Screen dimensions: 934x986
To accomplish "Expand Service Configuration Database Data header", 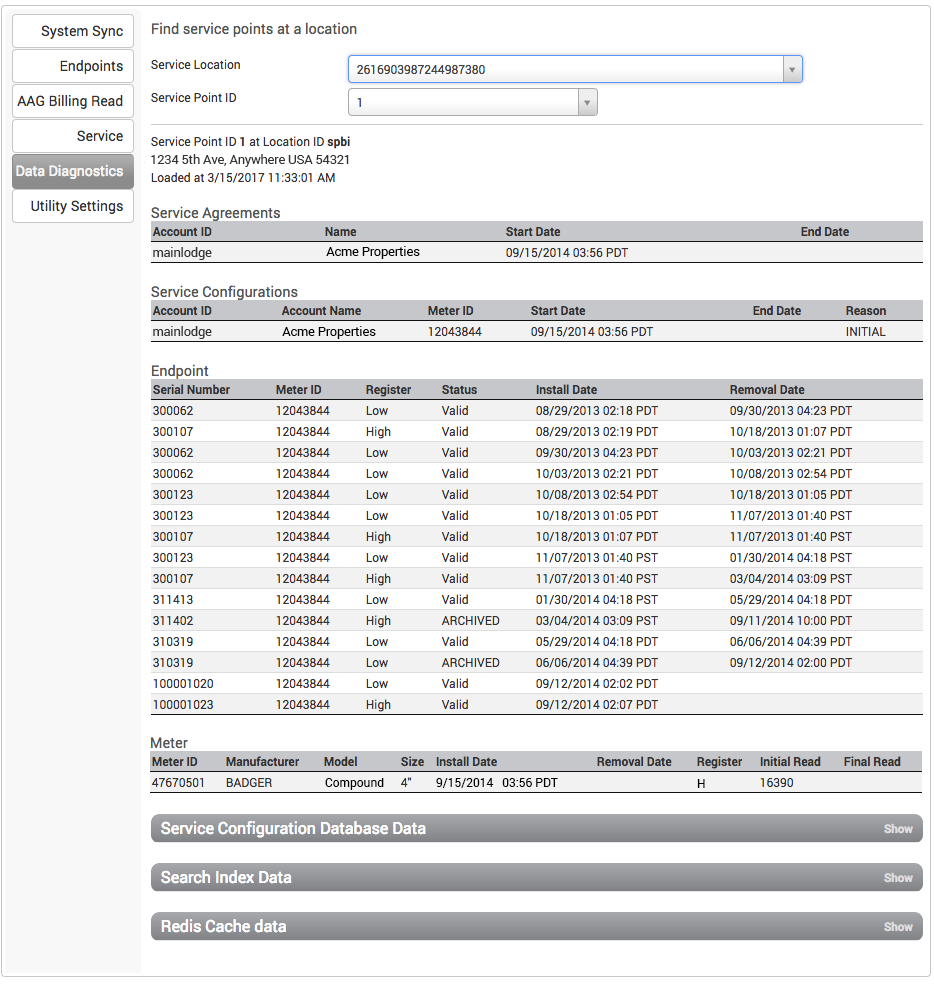I will (293, 829).
